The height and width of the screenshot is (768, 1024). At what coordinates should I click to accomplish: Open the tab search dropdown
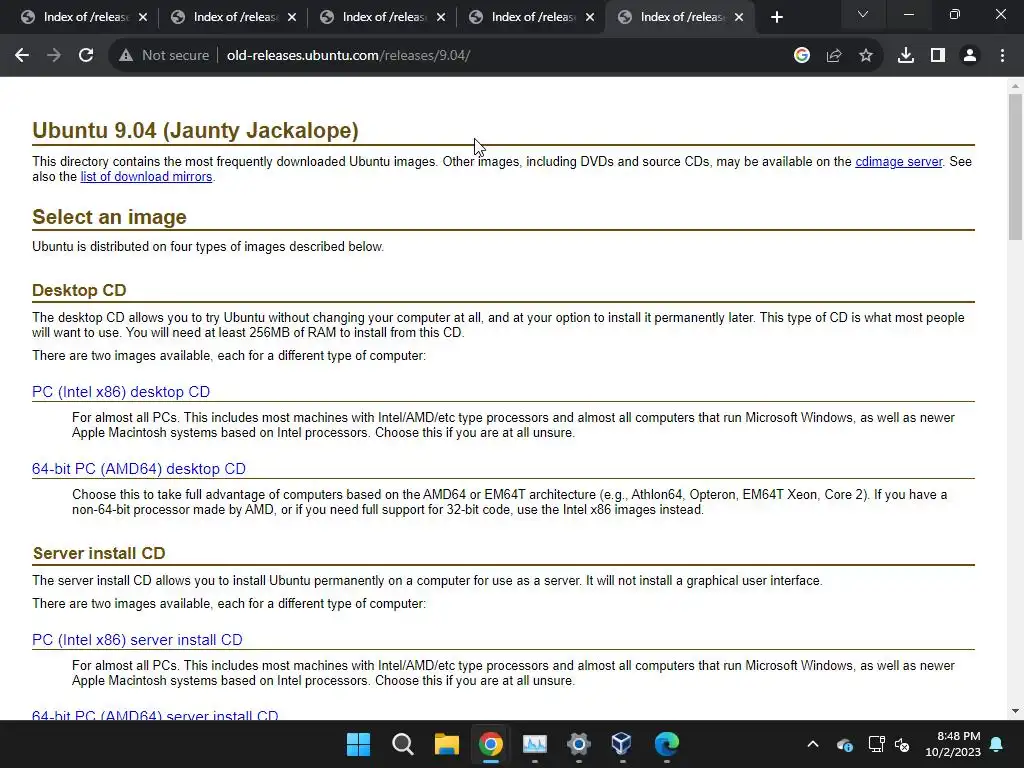[863, 14]
